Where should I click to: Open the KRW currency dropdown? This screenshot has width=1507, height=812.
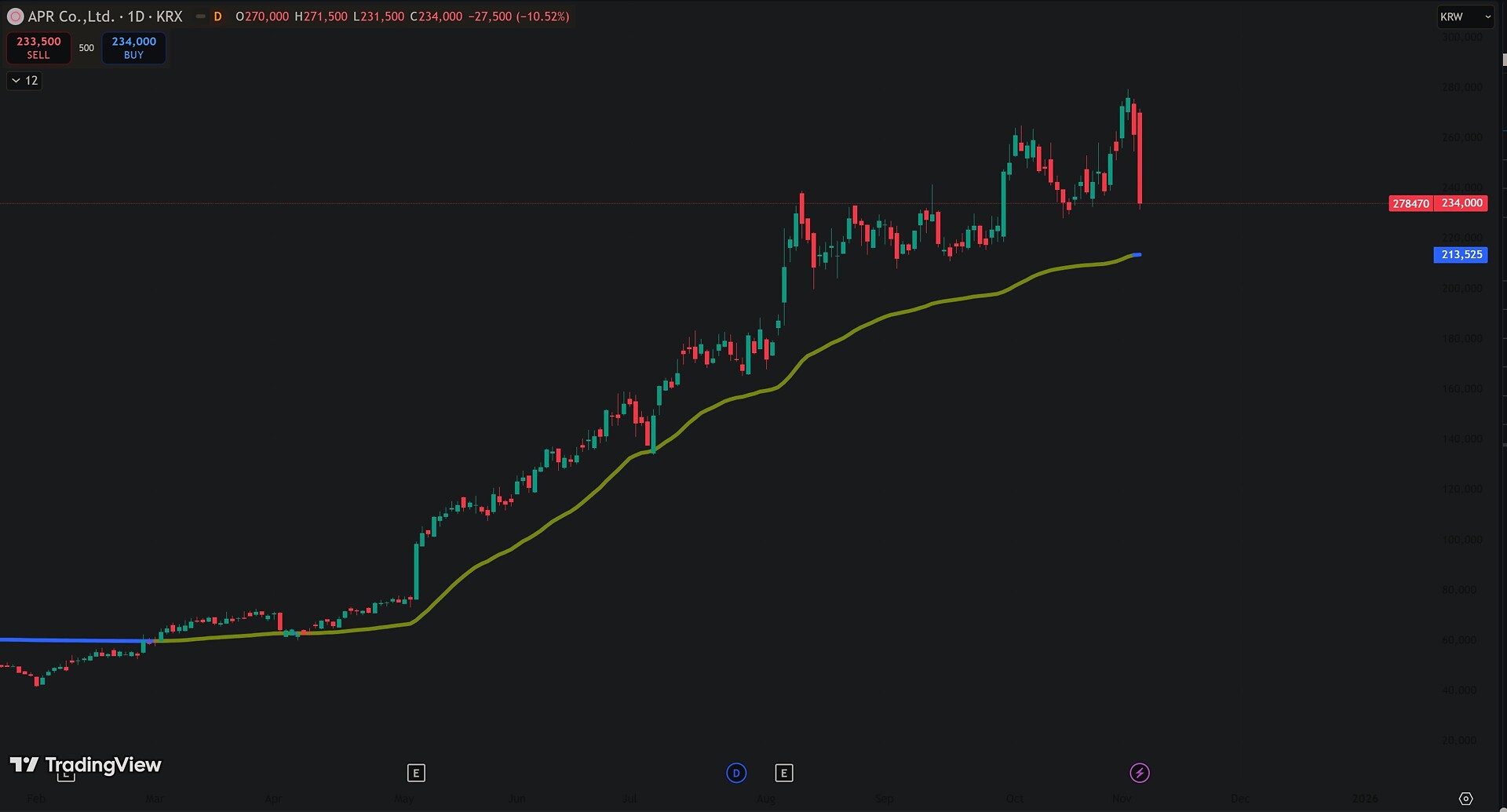(x=1465, y=16)
